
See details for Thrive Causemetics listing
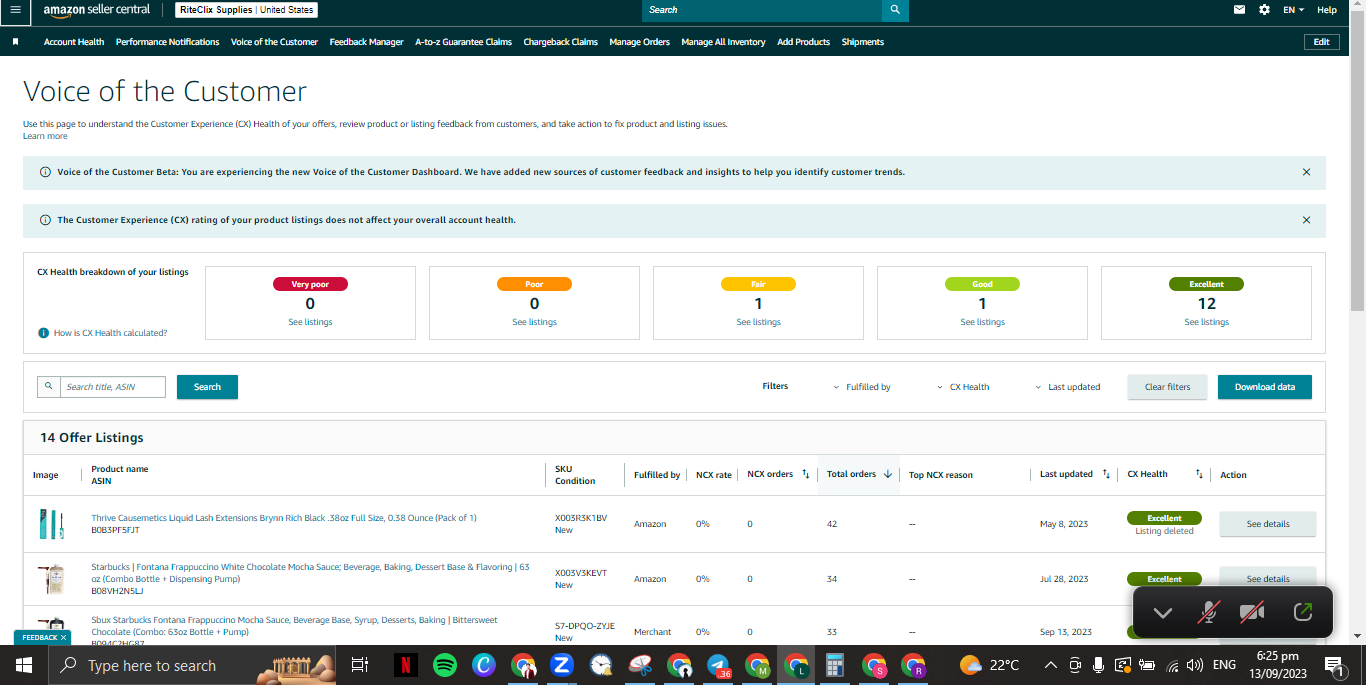[x=1267, y=524]
